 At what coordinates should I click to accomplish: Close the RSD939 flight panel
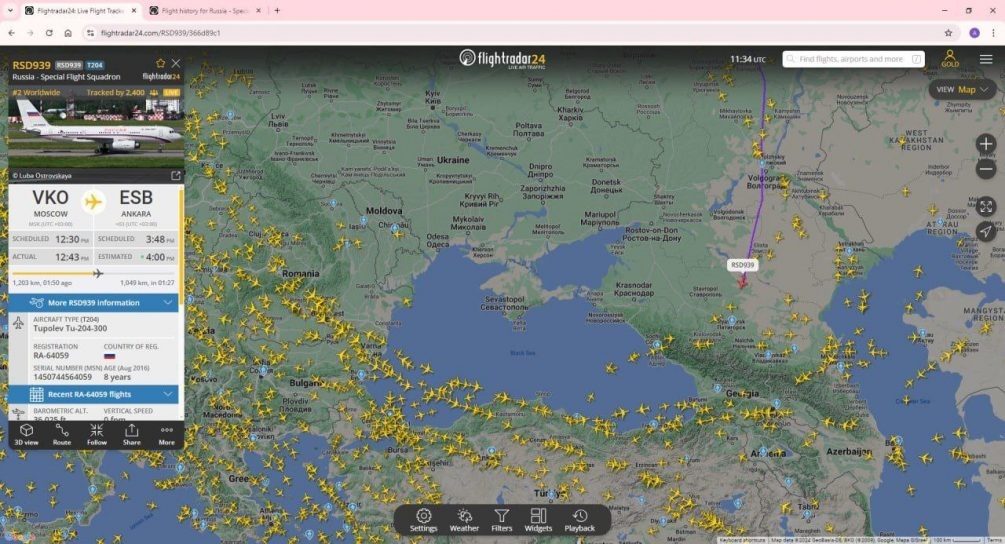[x=176, y=63]
